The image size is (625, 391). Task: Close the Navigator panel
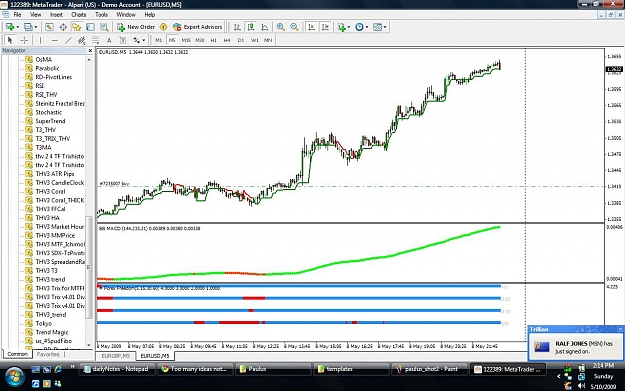[x=90, y=51]
